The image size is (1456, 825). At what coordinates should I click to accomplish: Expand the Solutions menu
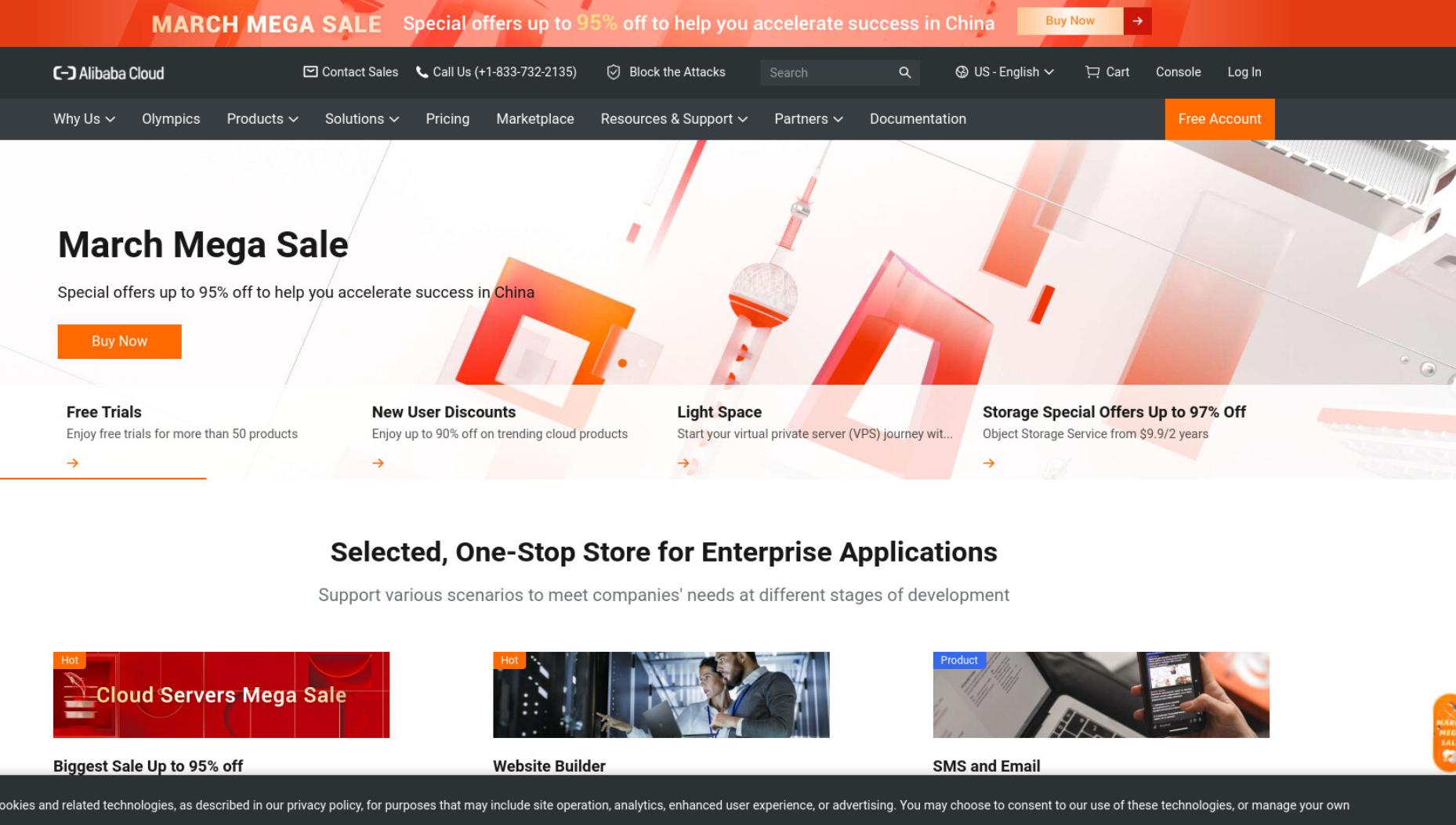click(362, 119)
